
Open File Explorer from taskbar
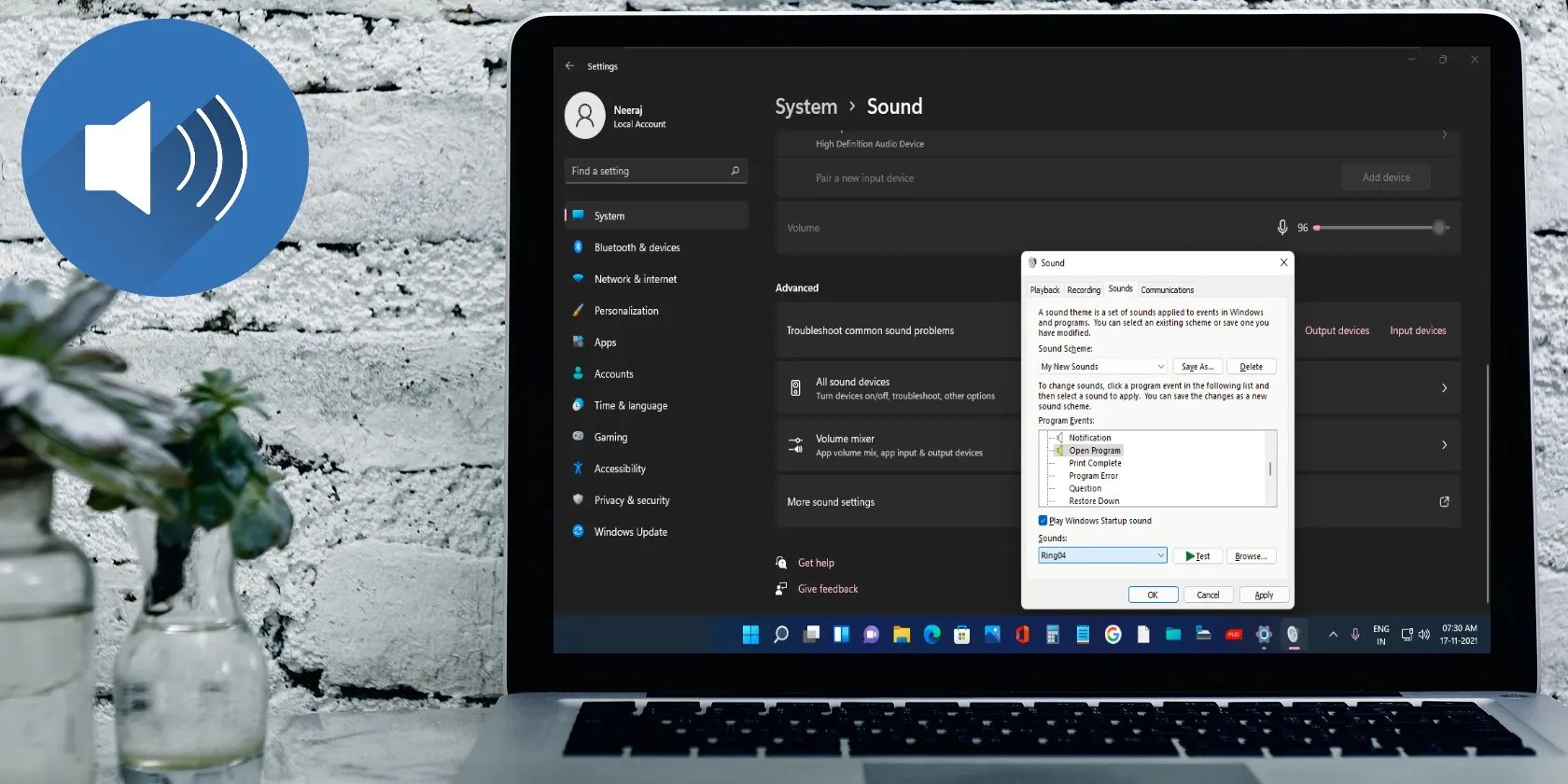pos(902,635)
